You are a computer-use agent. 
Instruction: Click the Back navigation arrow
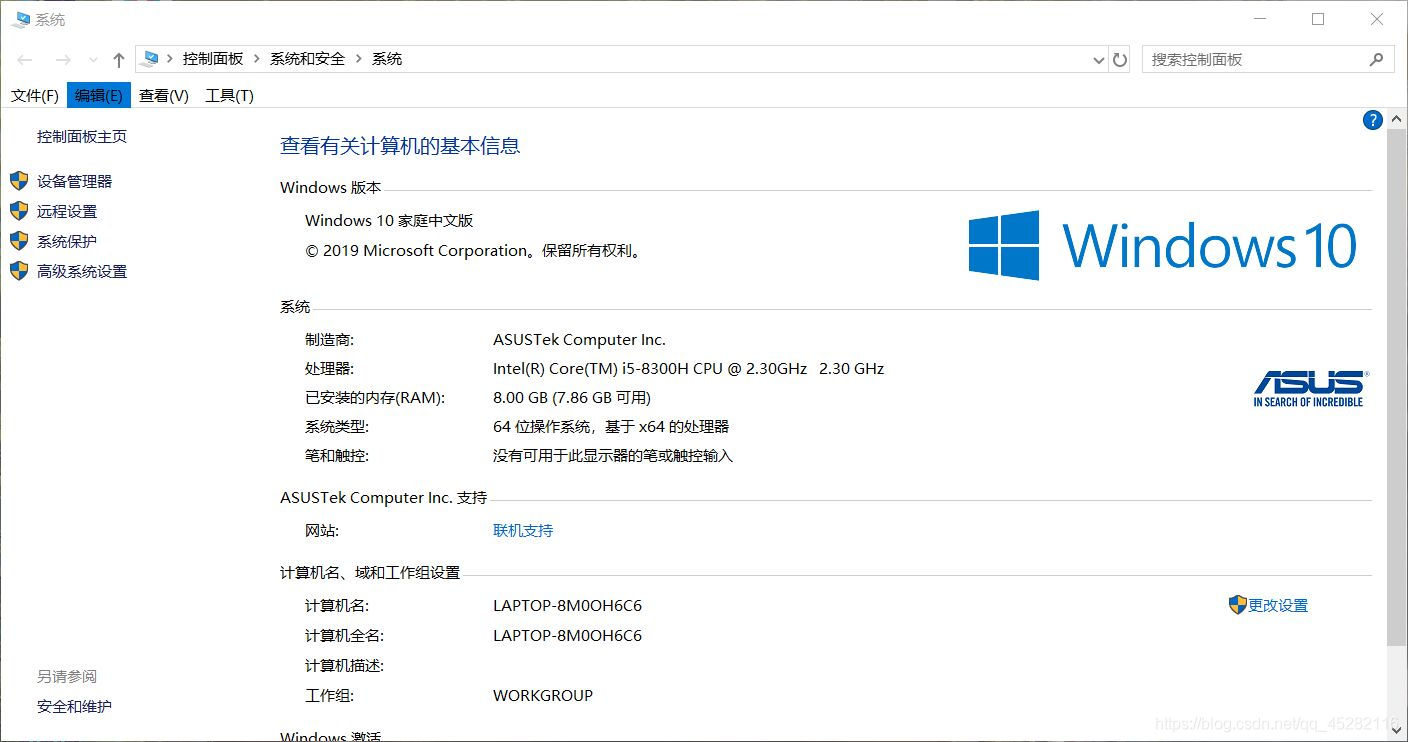25,60
